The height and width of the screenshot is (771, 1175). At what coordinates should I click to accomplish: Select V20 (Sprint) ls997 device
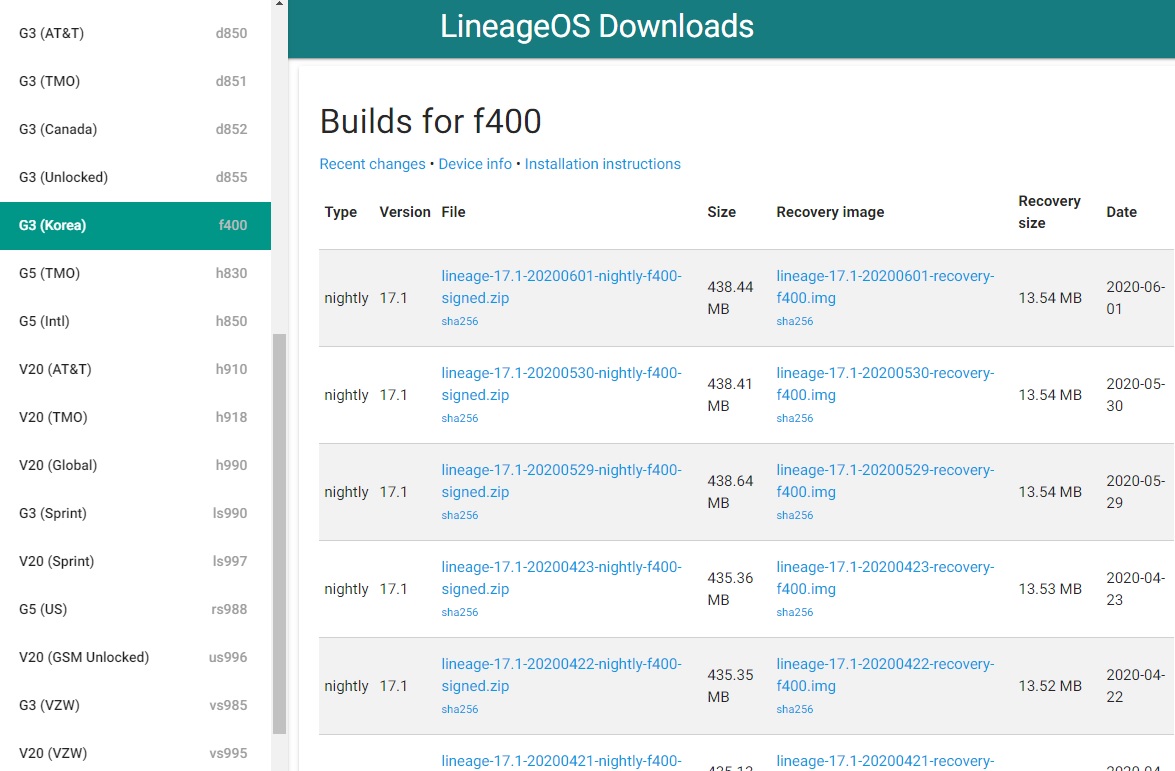(x=135, y=560)
